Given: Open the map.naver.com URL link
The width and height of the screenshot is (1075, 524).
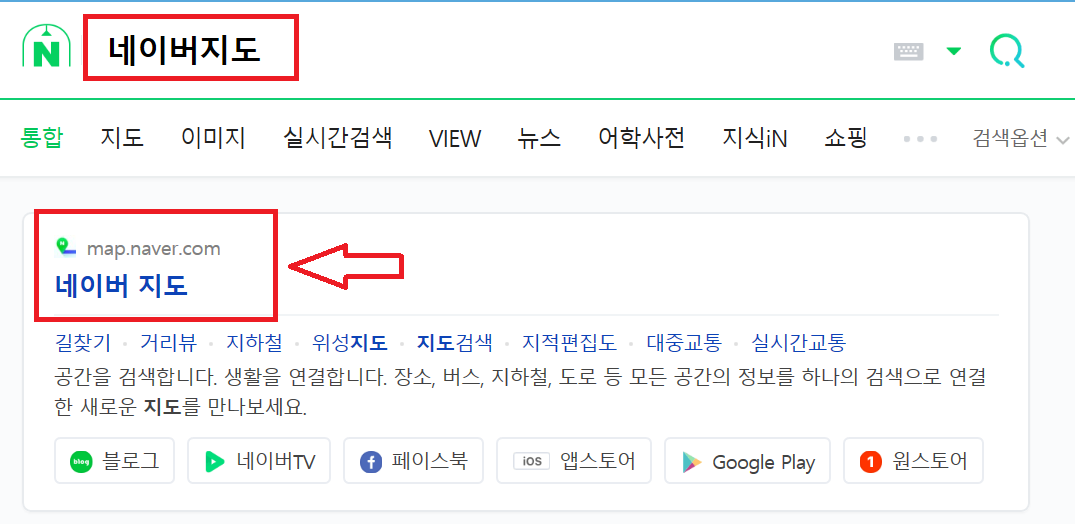Looking at the screenshot, I should pos(154,248).
